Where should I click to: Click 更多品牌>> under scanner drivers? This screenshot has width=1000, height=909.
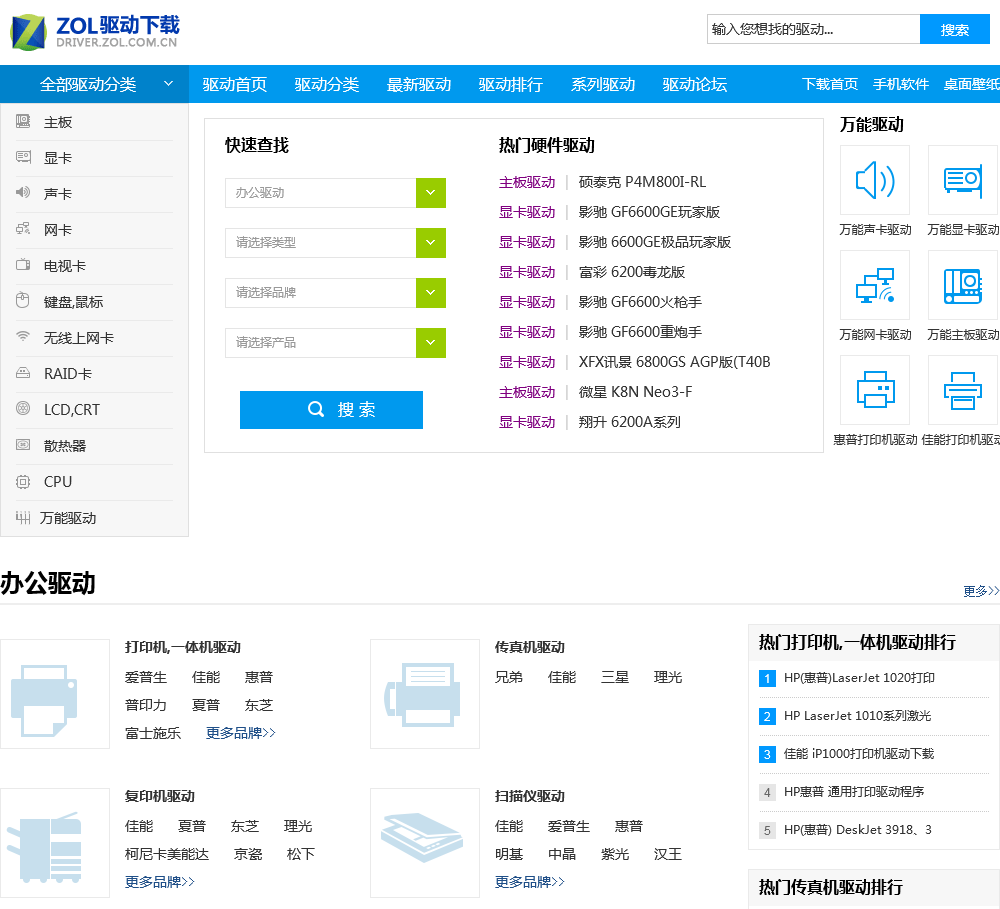click(x=529, y=882)
